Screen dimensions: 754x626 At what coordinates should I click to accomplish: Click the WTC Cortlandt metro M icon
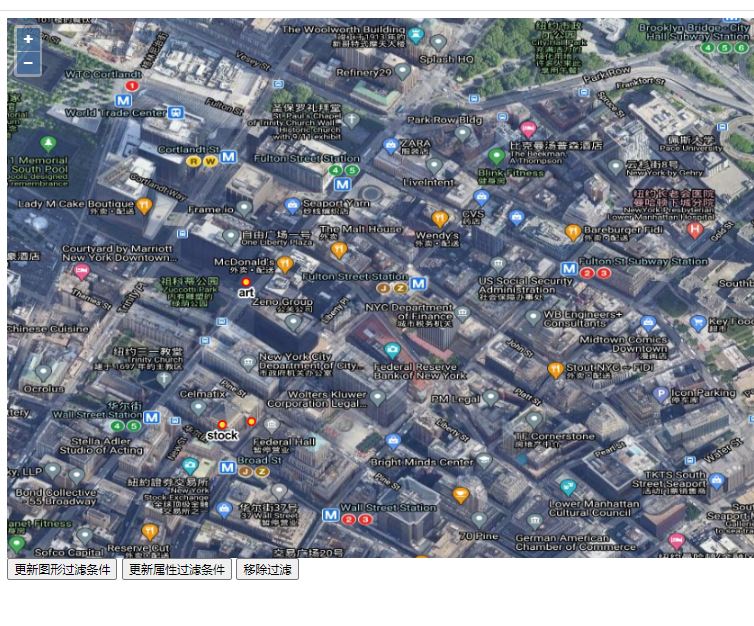[124, 100]
